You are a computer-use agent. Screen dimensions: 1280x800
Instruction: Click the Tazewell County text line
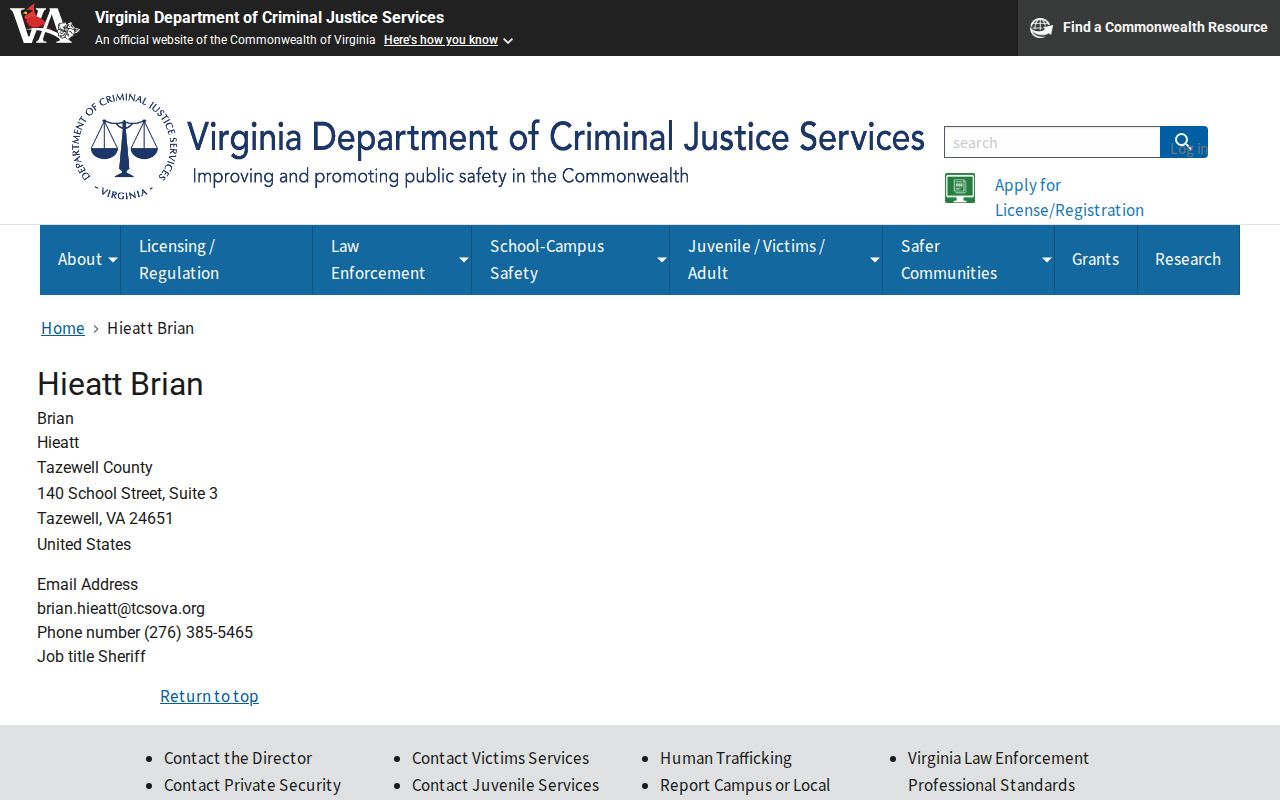pos(95,467)
